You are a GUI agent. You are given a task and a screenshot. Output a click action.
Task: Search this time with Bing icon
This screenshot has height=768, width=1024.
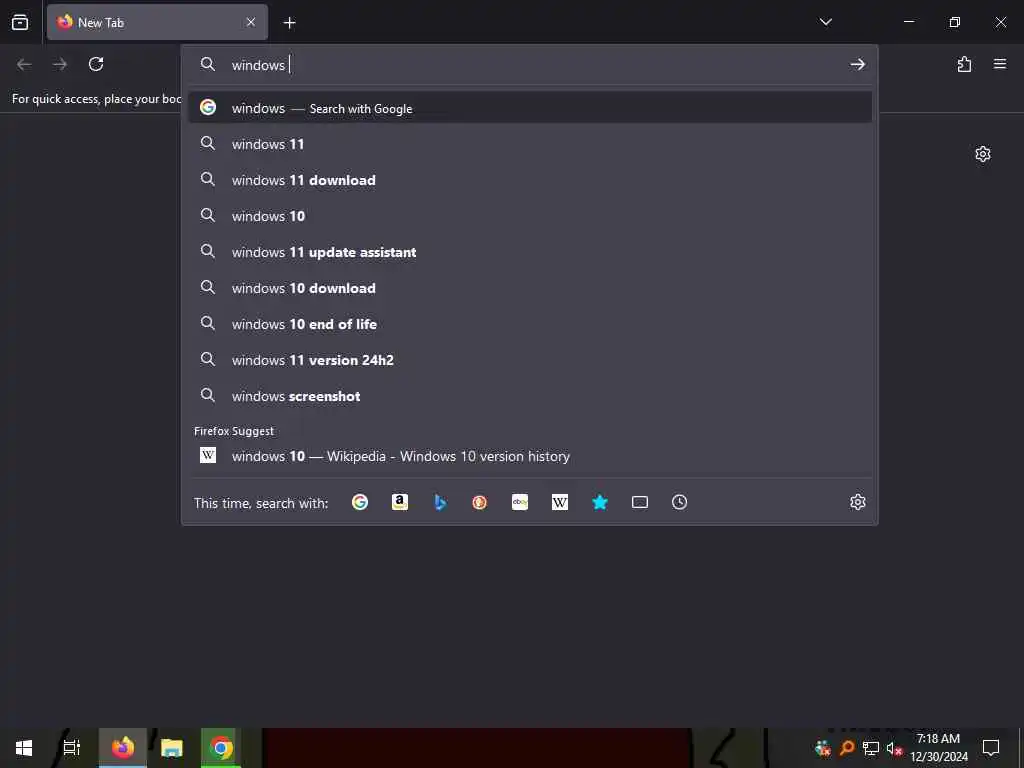tap(440, 502)
